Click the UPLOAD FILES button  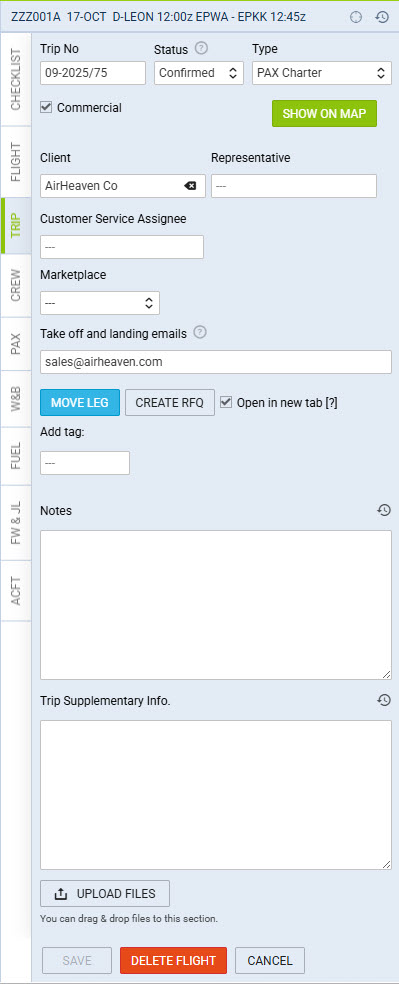pos(105,893)
